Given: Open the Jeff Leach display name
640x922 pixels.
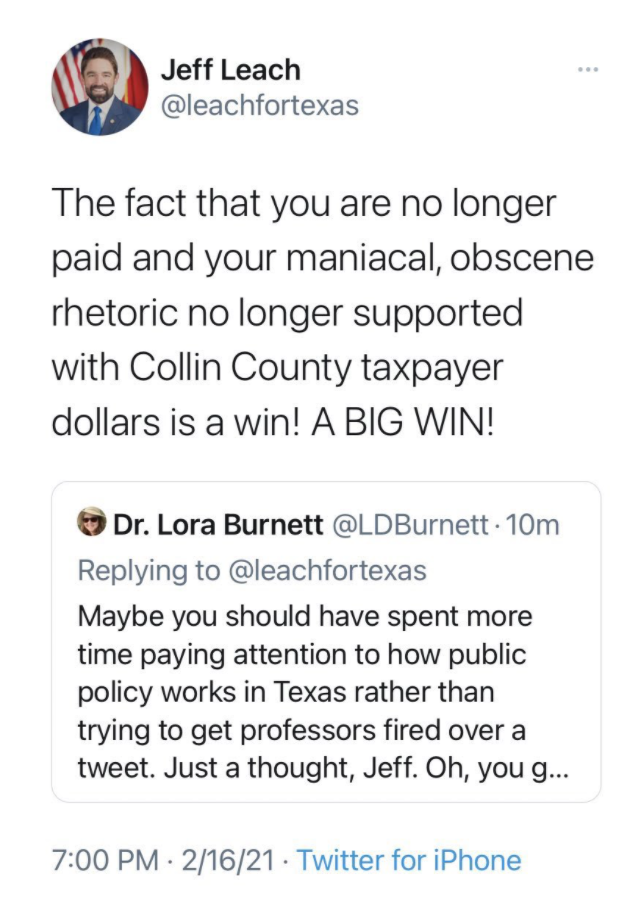Looking at the screenshot, I should coord(231,69).
